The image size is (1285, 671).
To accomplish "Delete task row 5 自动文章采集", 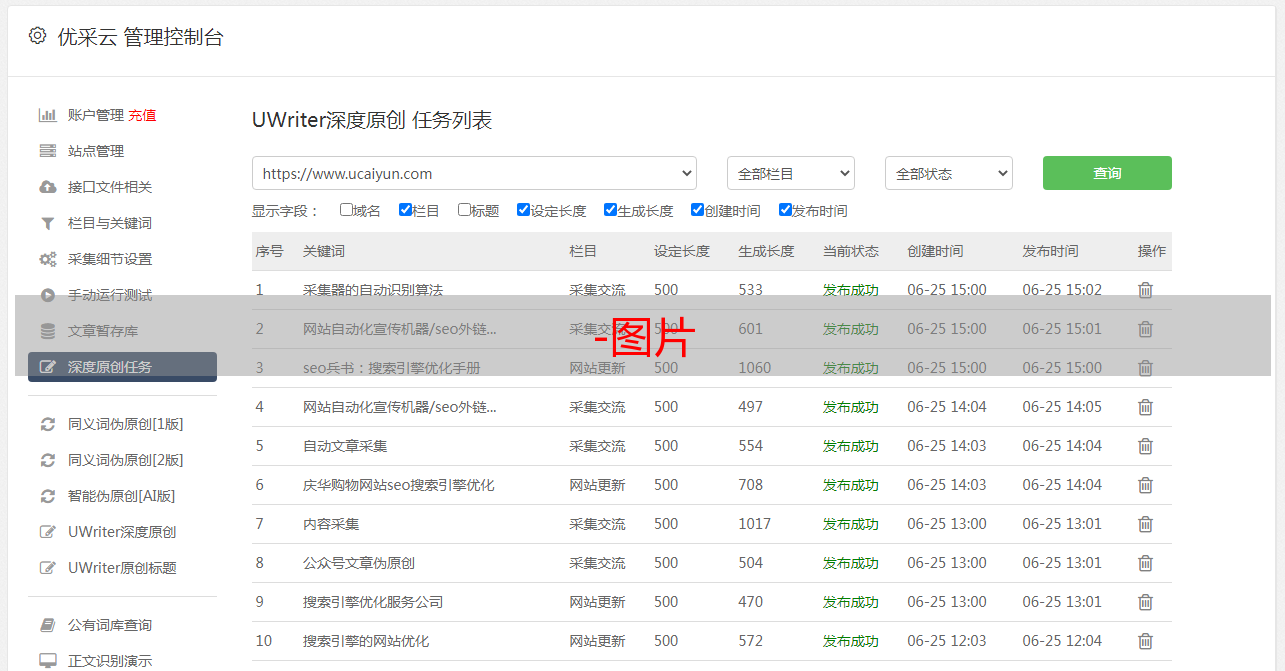I will 1145,446.
